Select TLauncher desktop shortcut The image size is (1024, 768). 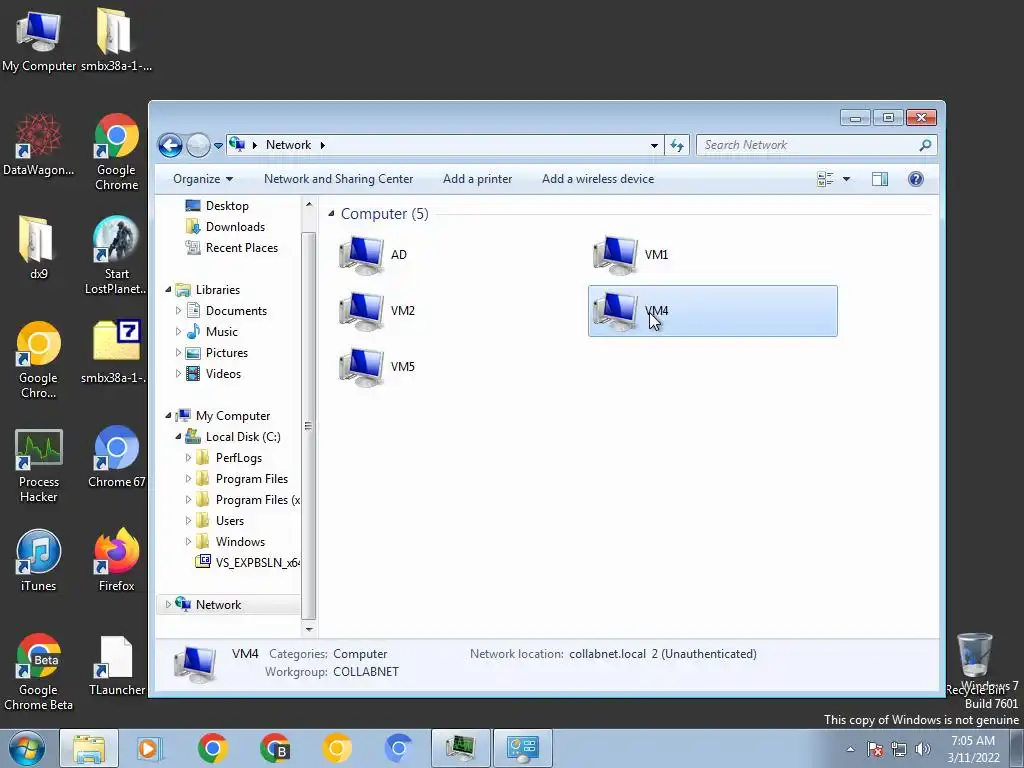(116, 666)
